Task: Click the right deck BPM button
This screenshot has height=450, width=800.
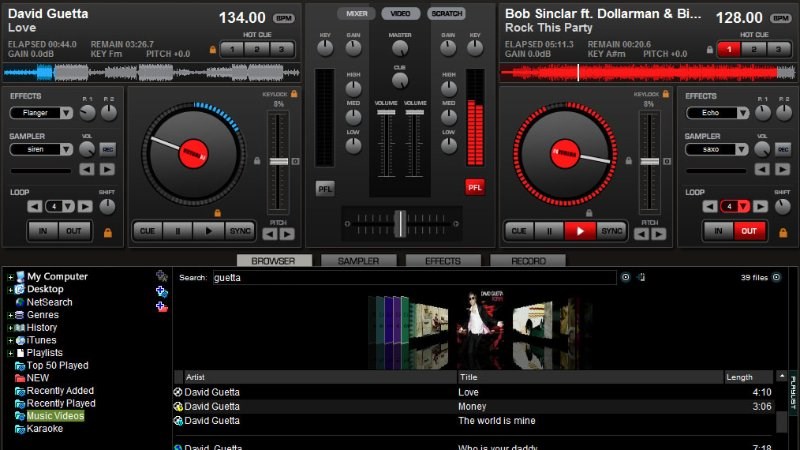Action: (781, 18)
